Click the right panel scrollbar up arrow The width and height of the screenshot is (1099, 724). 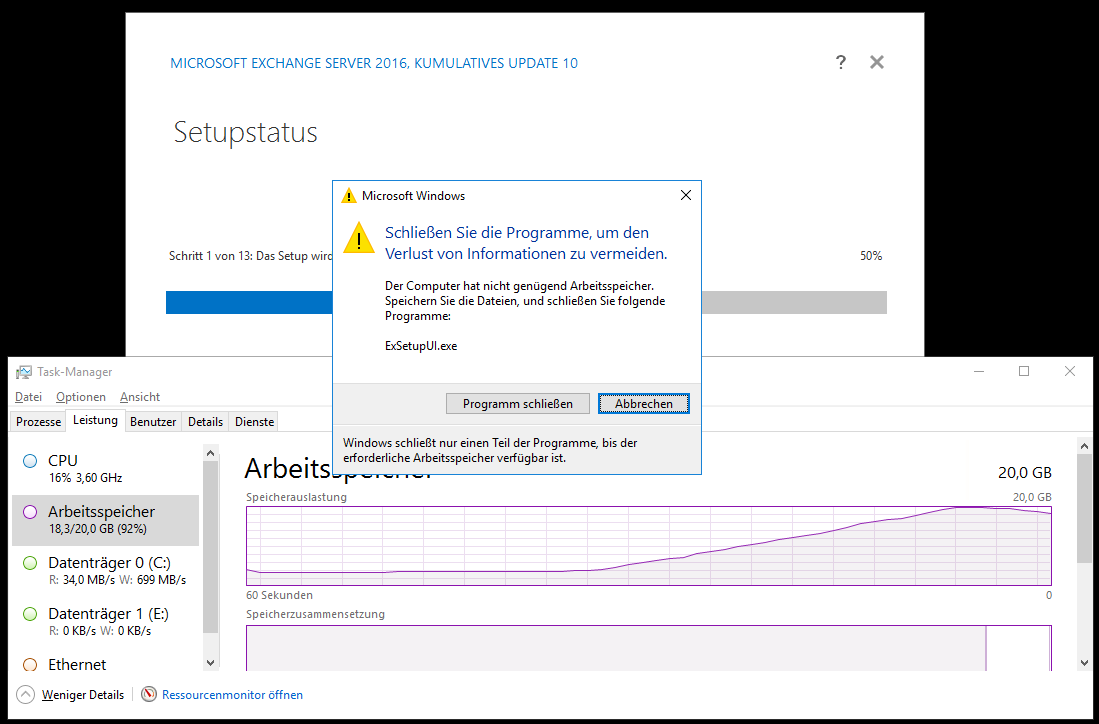1084,446
